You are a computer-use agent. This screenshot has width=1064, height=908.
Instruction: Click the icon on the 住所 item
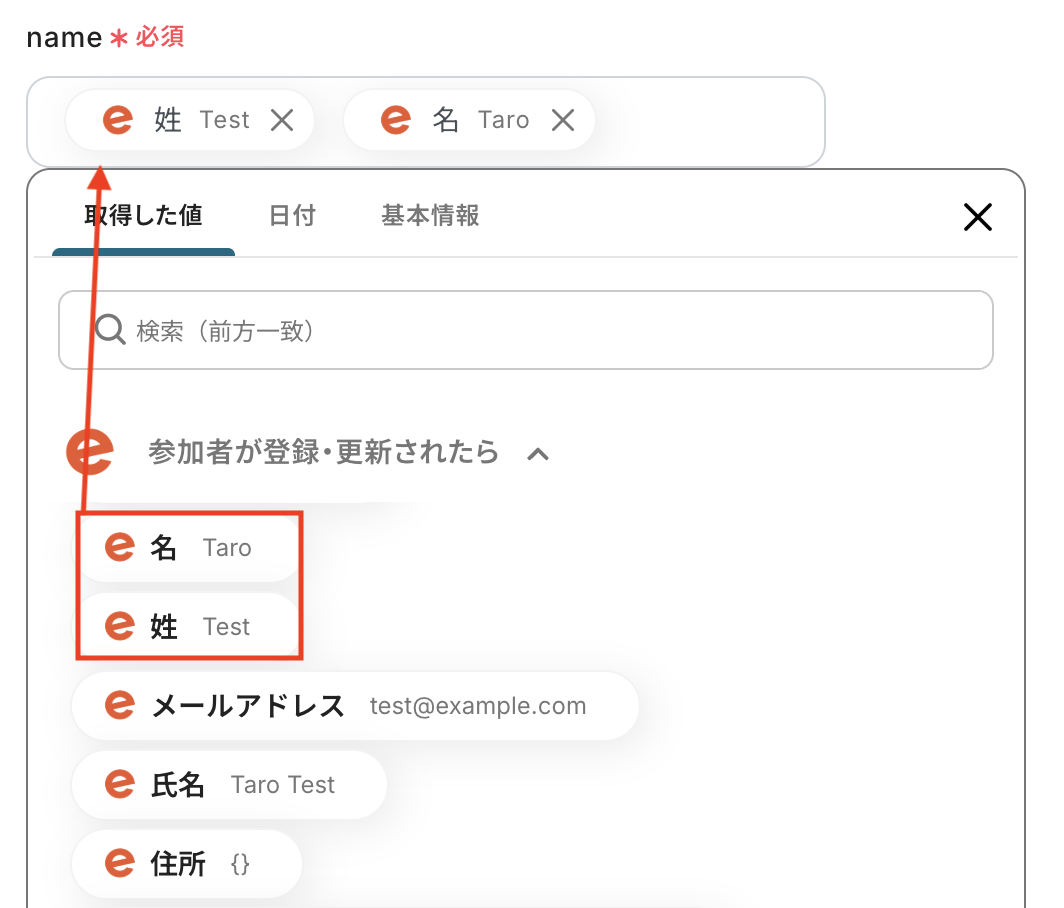point(120,864)
